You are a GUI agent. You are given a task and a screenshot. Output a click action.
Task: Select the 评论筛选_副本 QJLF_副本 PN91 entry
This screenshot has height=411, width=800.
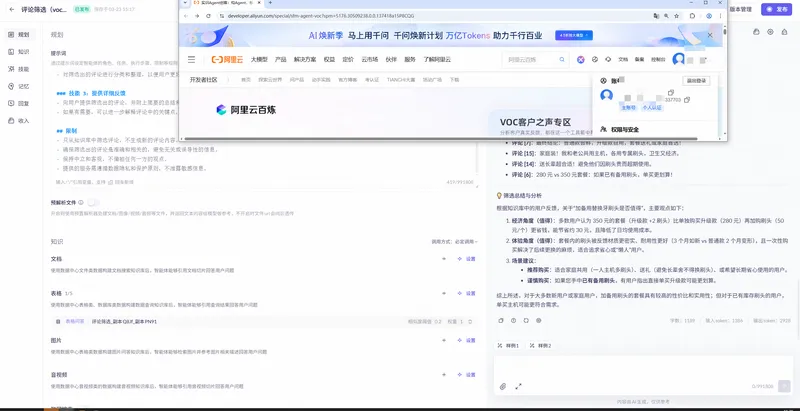265,322
